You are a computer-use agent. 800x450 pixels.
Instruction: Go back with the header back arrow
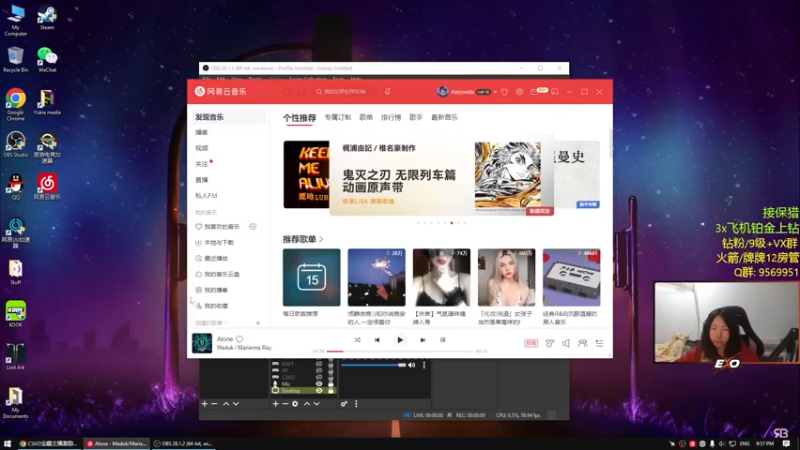[288, 92]
